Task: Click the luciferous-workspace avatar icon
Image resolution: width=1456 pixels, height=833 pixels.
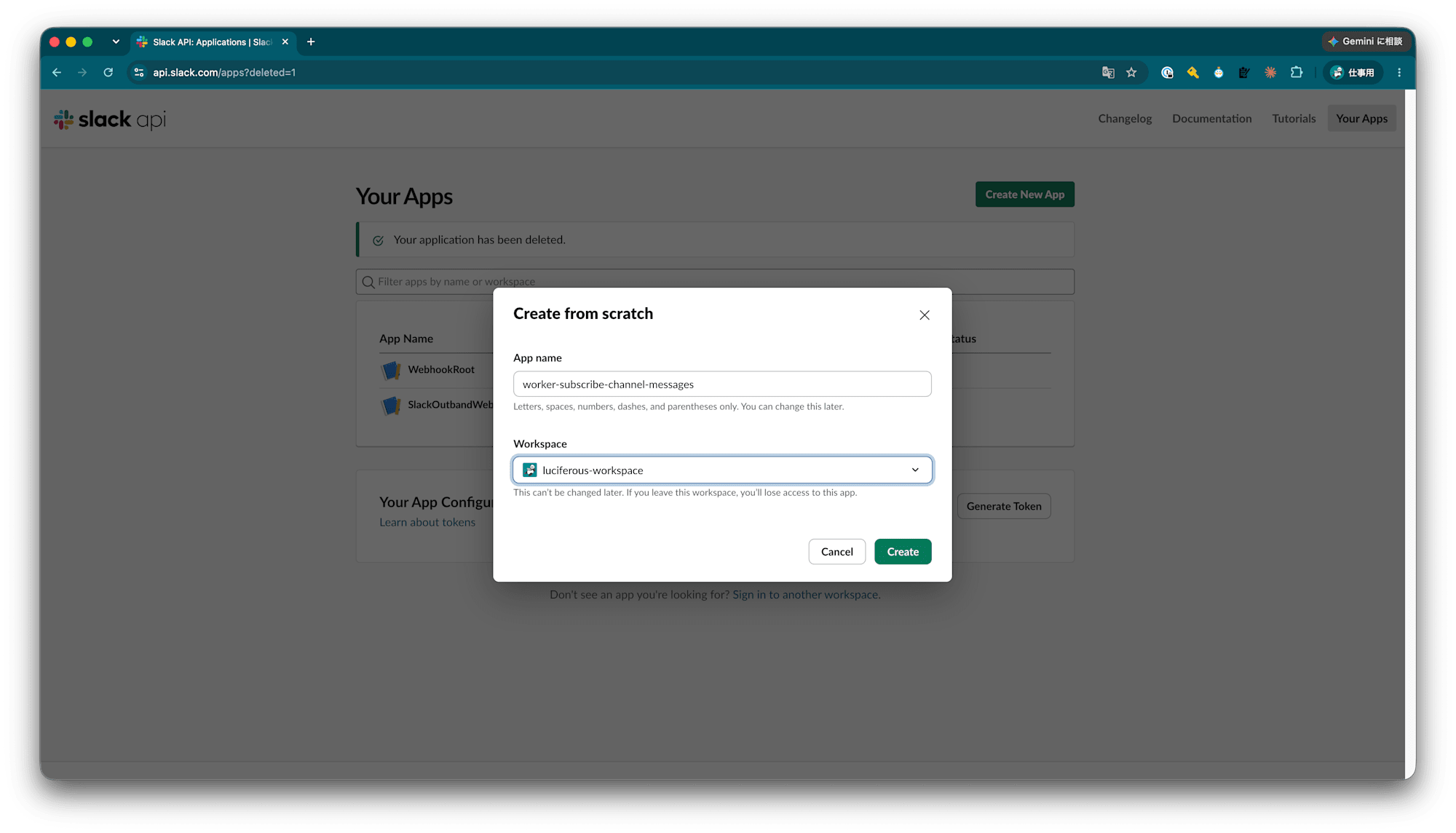Action: tap(530, 470)
